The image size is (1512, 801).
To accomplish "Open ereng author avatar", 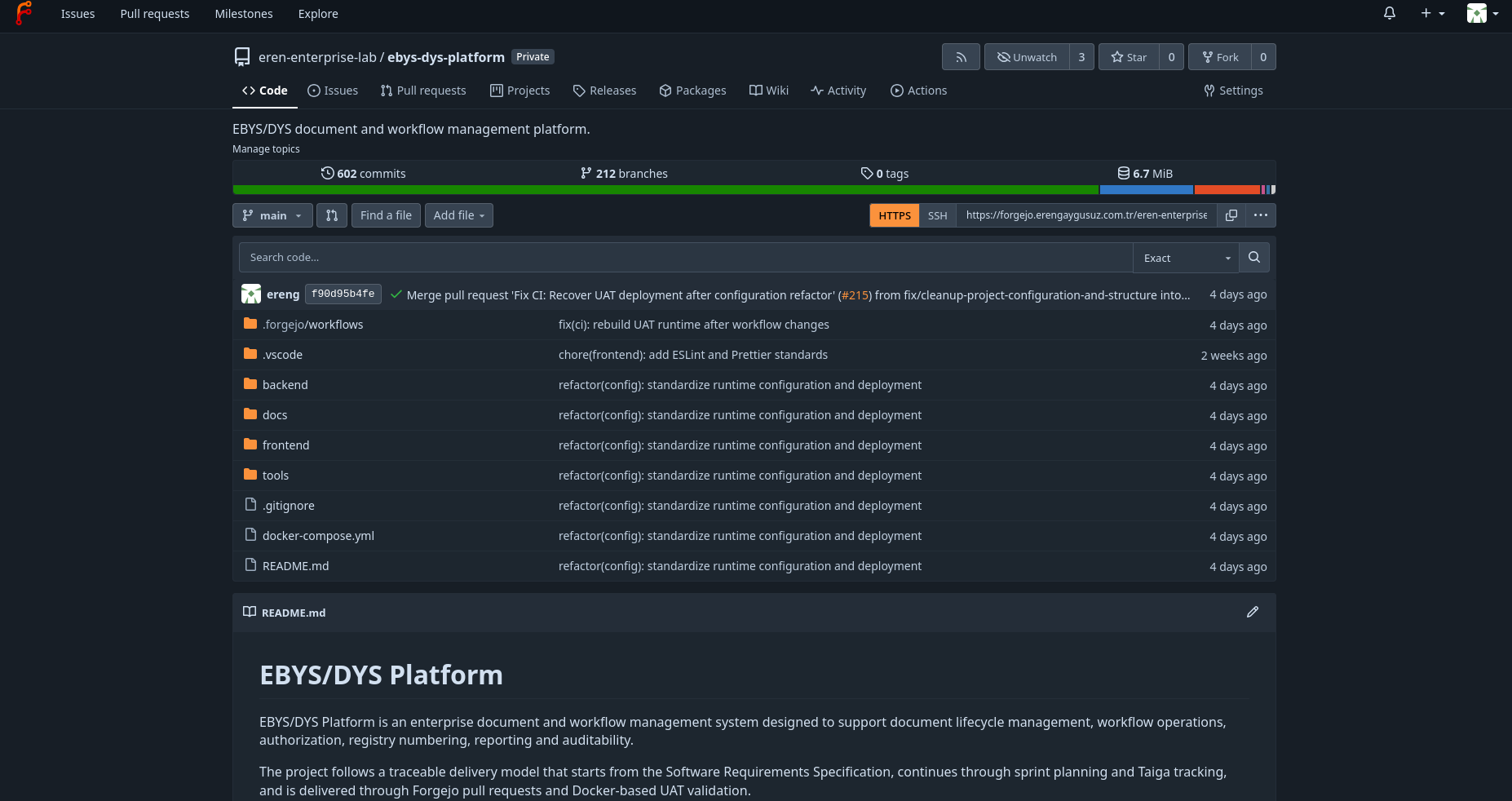I will [x=251, y=294].
